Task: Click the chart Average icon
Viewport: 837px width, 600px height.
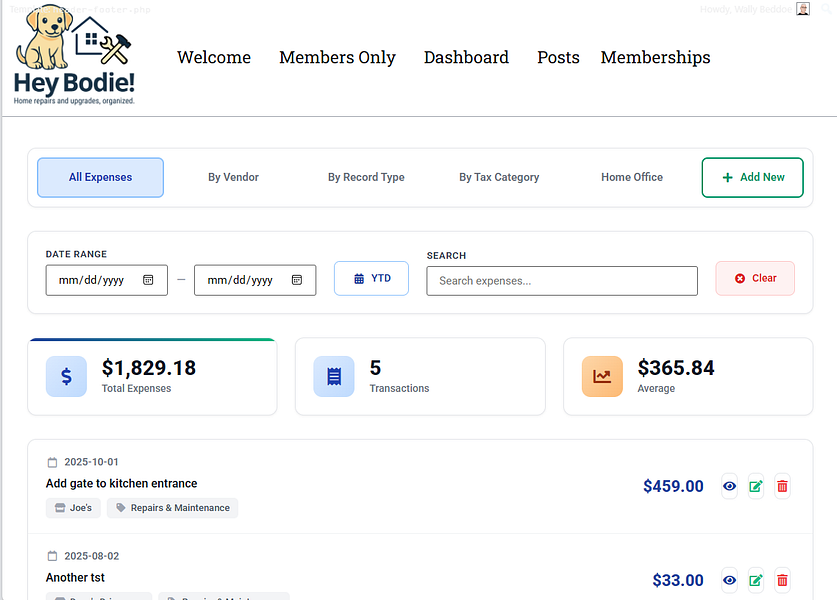Action: click(x=602, y=376)
